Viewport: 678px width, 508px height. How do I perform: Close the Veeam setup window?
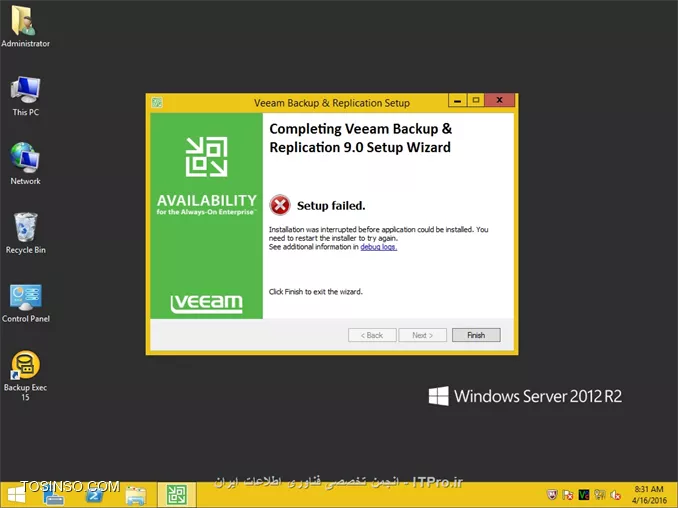click(499, 100)
